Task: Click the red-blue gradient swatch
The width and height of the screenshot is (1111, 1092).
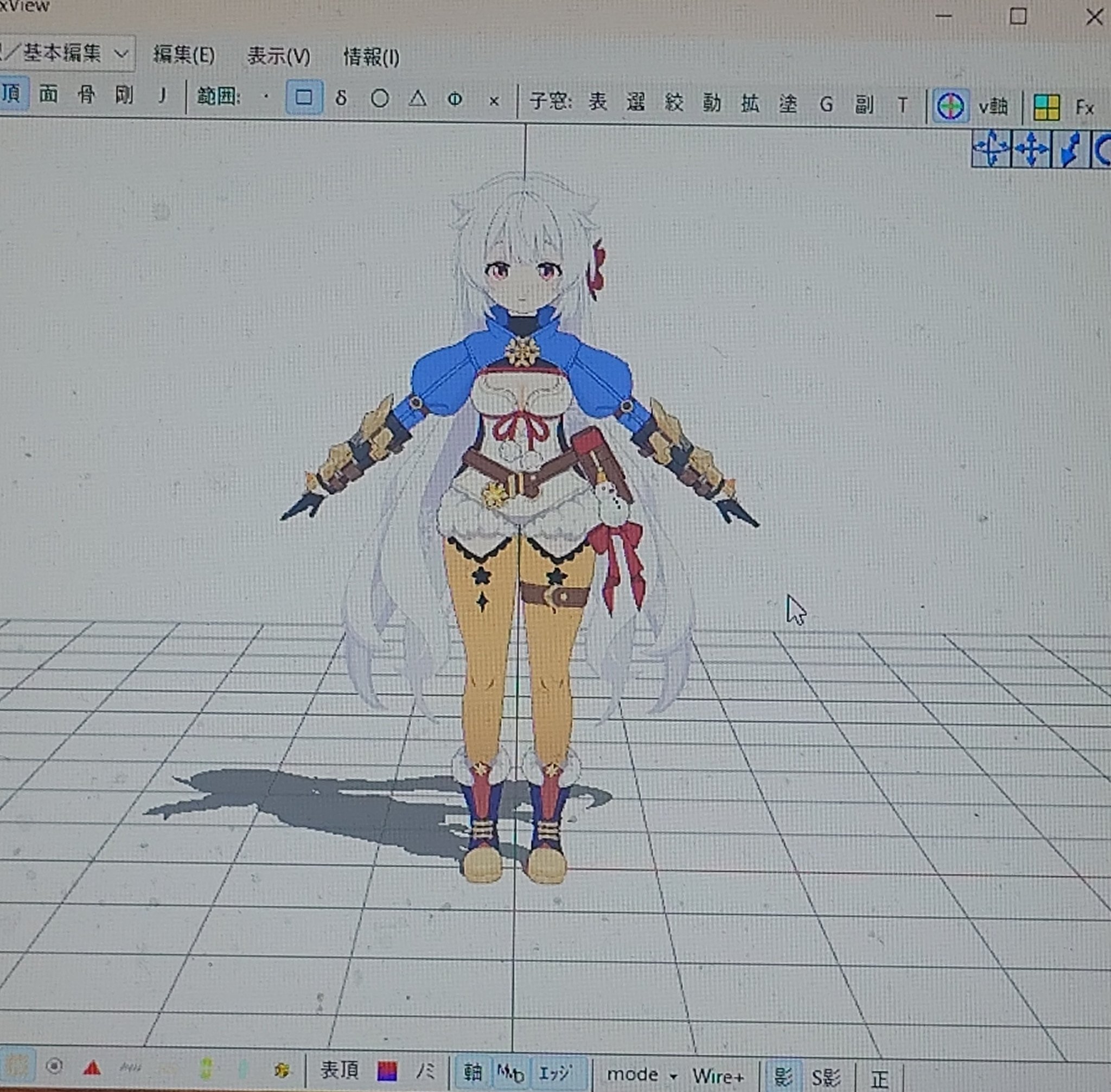Action: tap(387, 1071)
